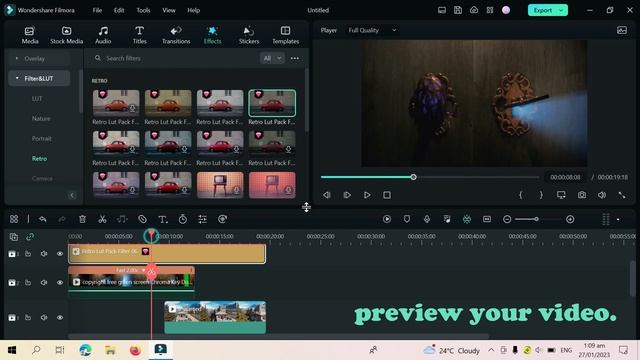Record a voiceover with microphone icon
Image resolution: width=640 pixels, height=360 pixels.
427,219
